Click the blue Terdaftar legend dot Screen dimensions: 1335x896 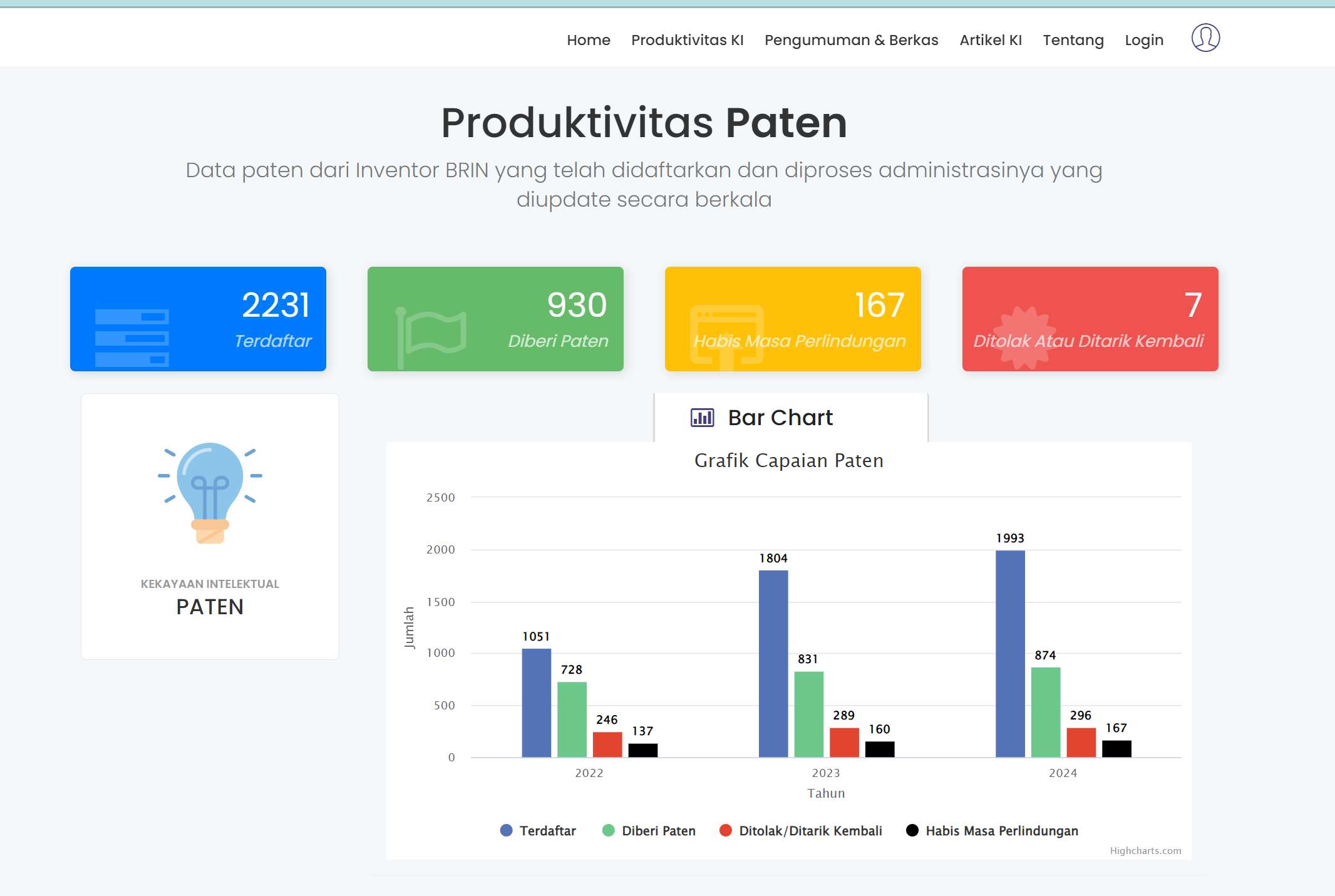coord(507,831)
